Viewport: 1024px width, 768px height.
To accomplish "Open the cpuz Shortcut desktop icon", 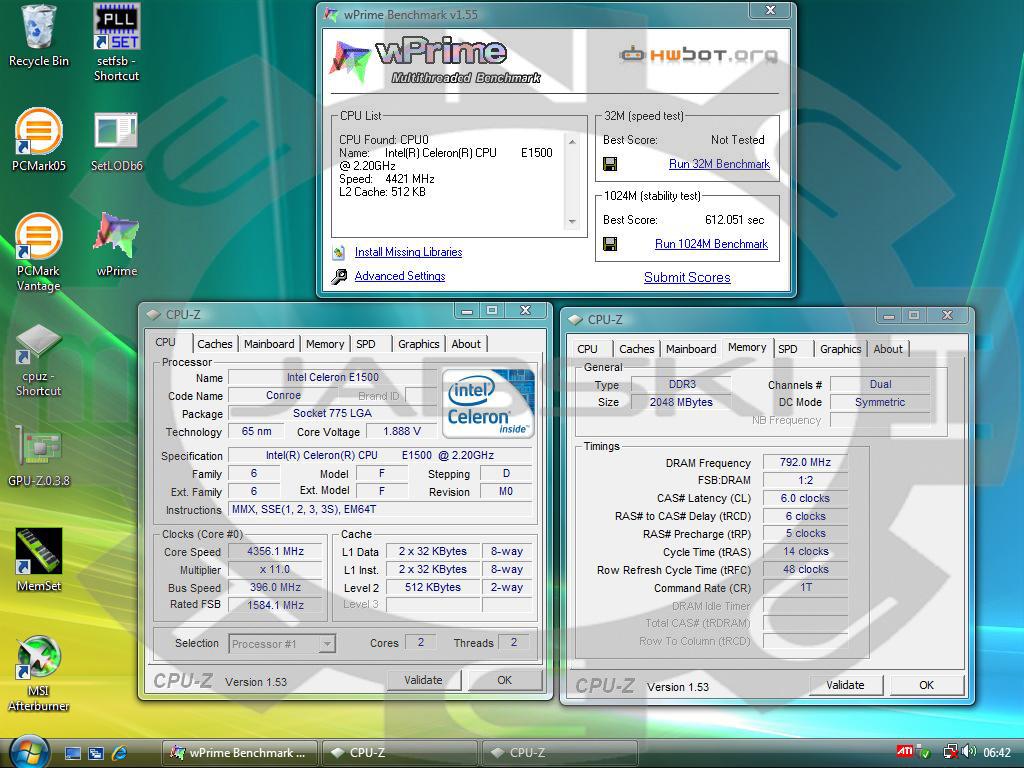I will 39,360.
